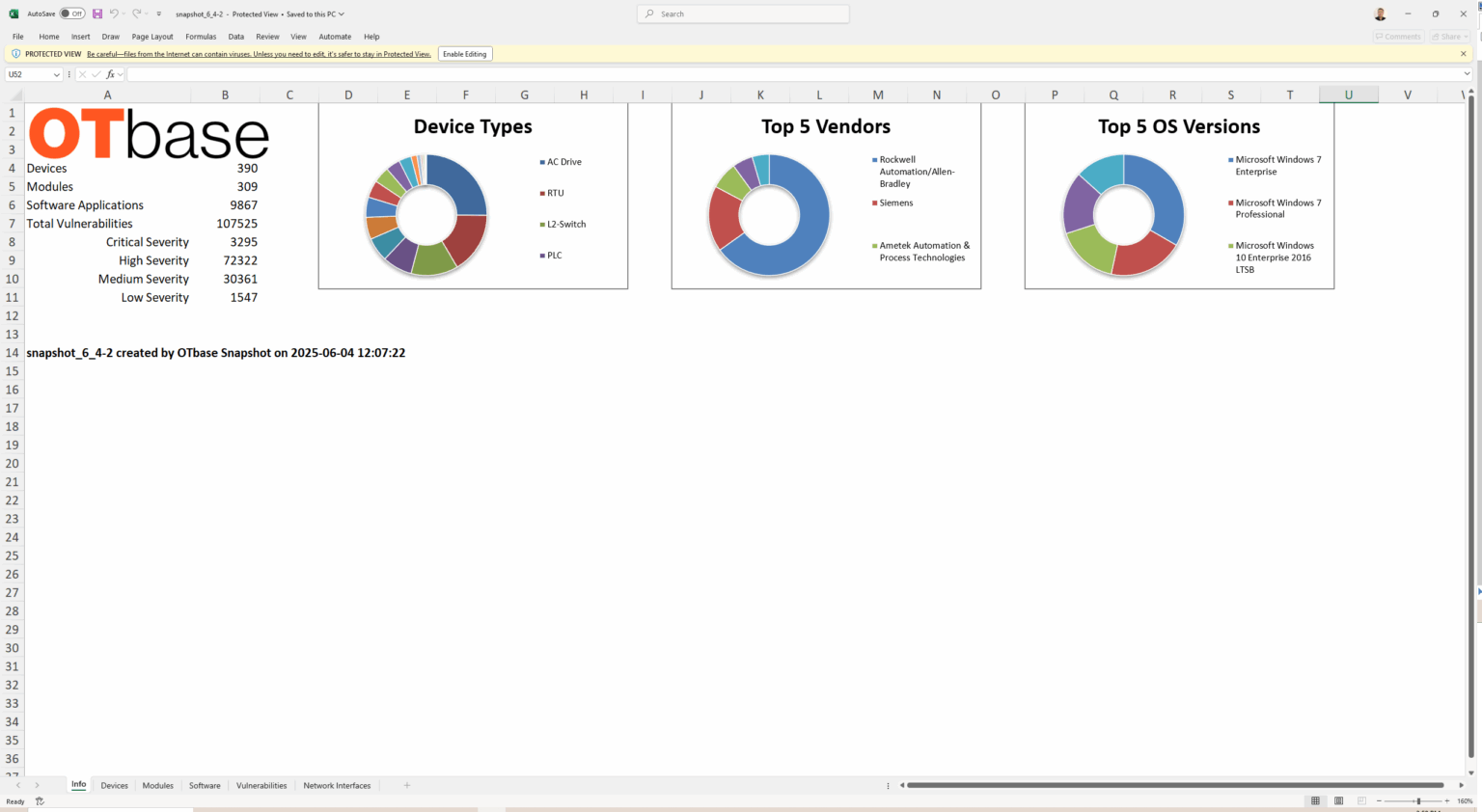Switch to the Vulnerabilities sheet tab
Screen dimensions: 1482x812
[x=261, y=785]
